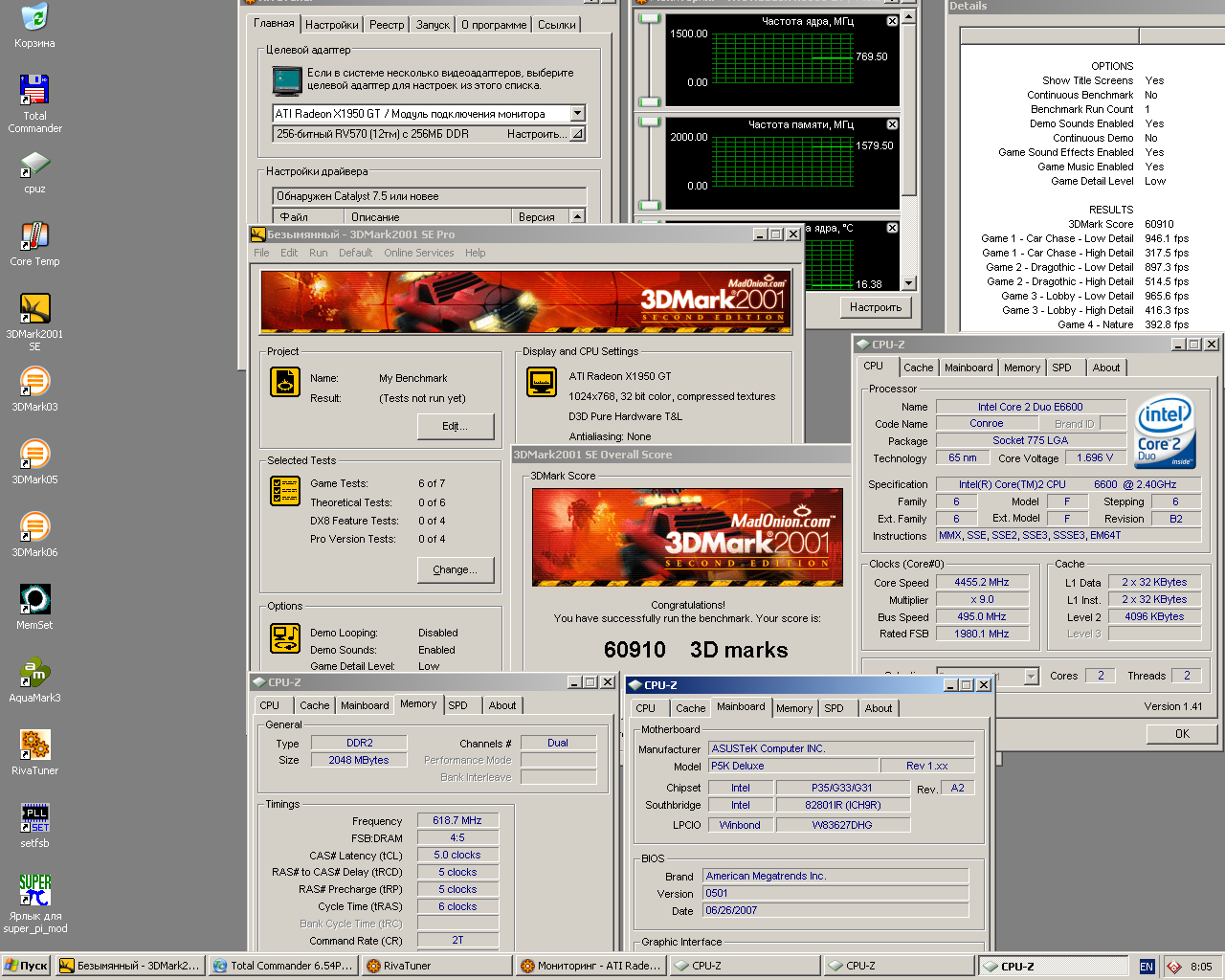This screenshot has height=980, width=1225.
Task: Click the RivaTuner target adapter monitor icon
Action: click(287, 80)
